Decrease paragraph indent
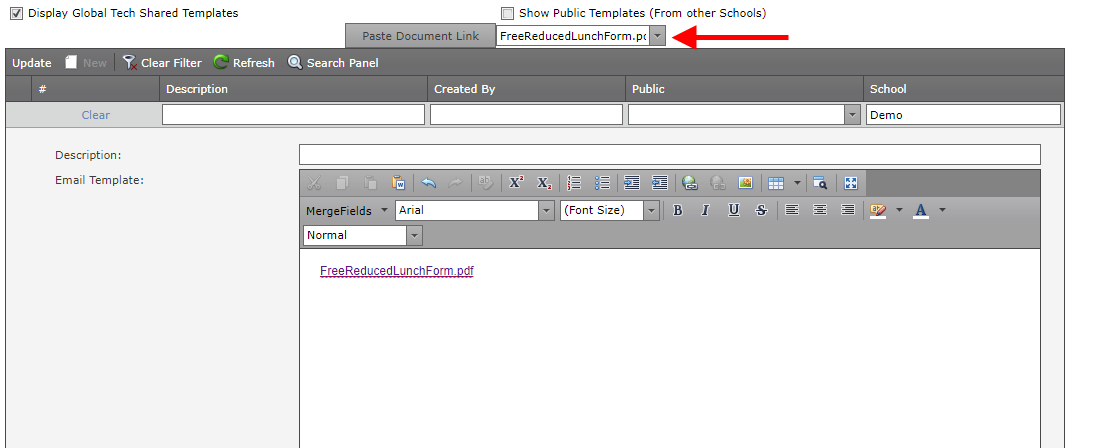 click(x=659, y=183)
